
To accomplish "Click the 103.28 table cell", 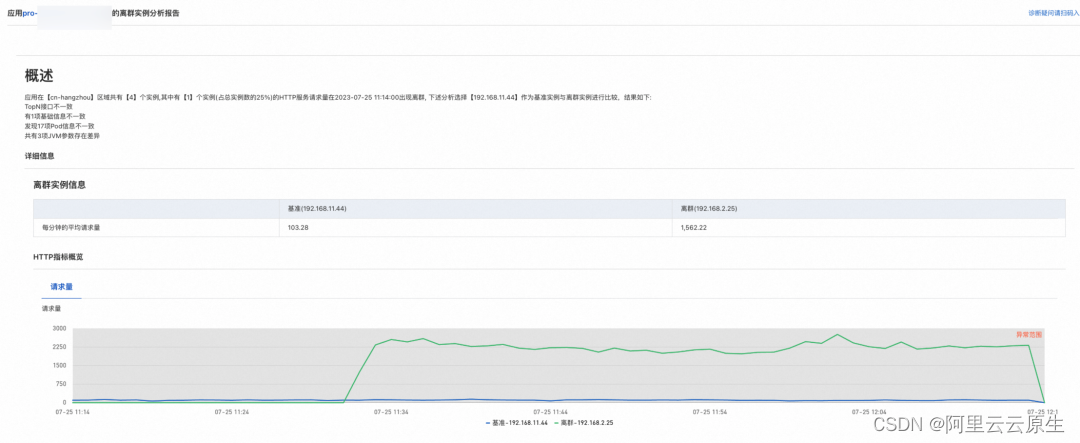I will (298, 227).
